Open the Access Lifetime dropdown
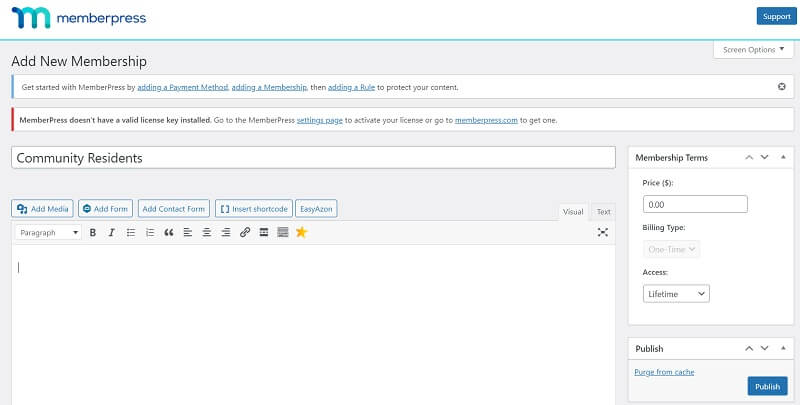The height and width of the screenshot is (405, 800). [x=676, y=294]
